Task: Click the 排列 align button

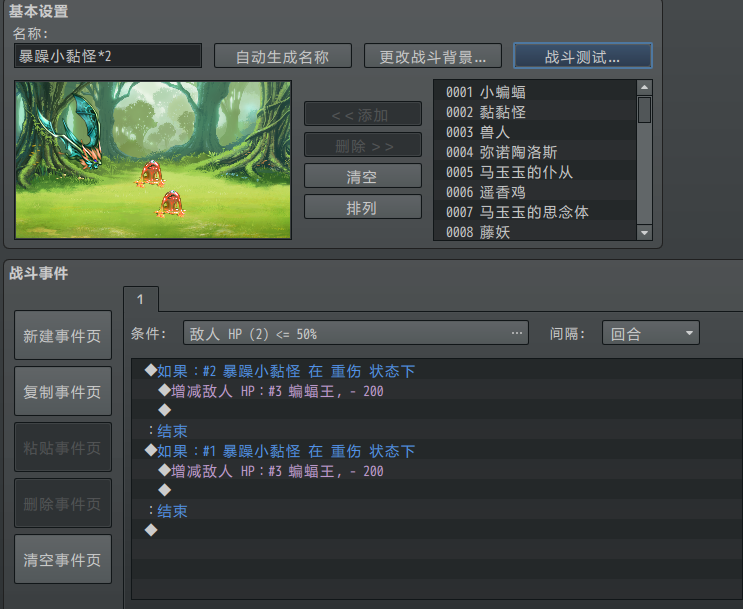Action: pyautogui.click(x=362, y=207)
